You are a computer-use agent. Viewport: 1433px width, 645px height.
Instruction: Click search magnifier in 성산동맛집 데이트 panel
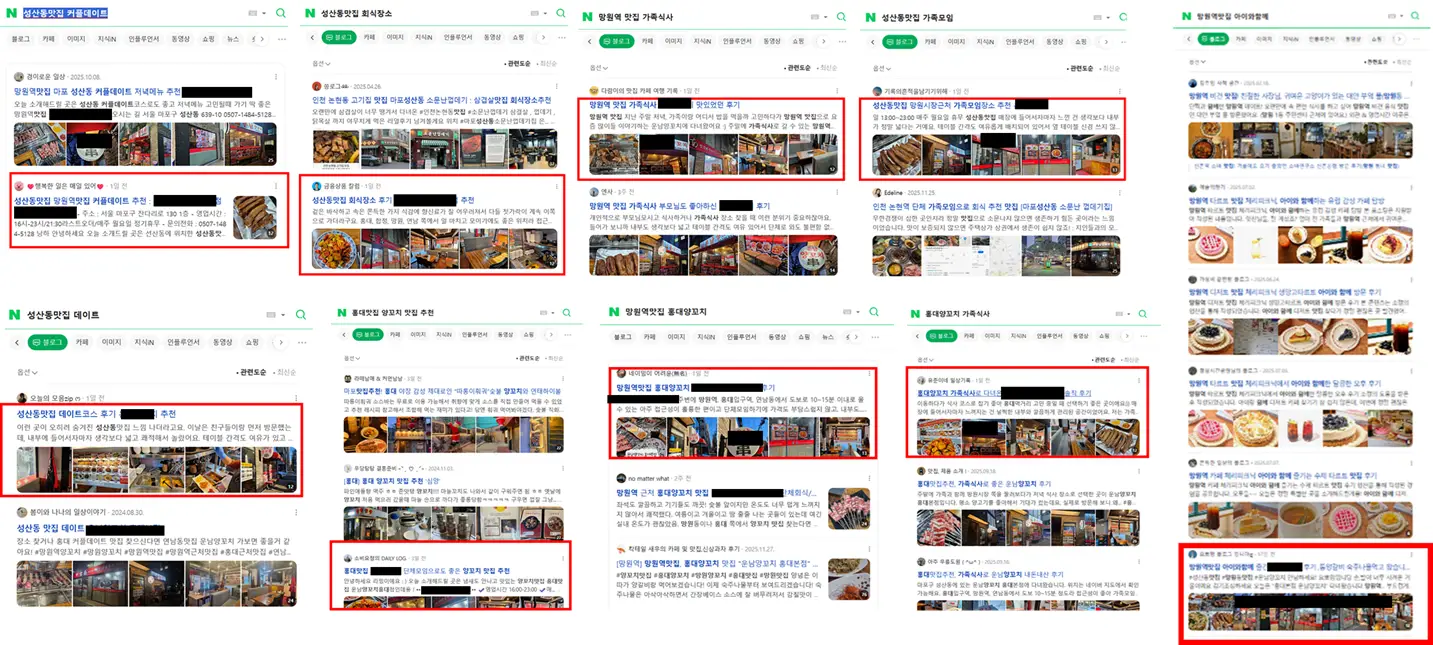click(299, 315)
